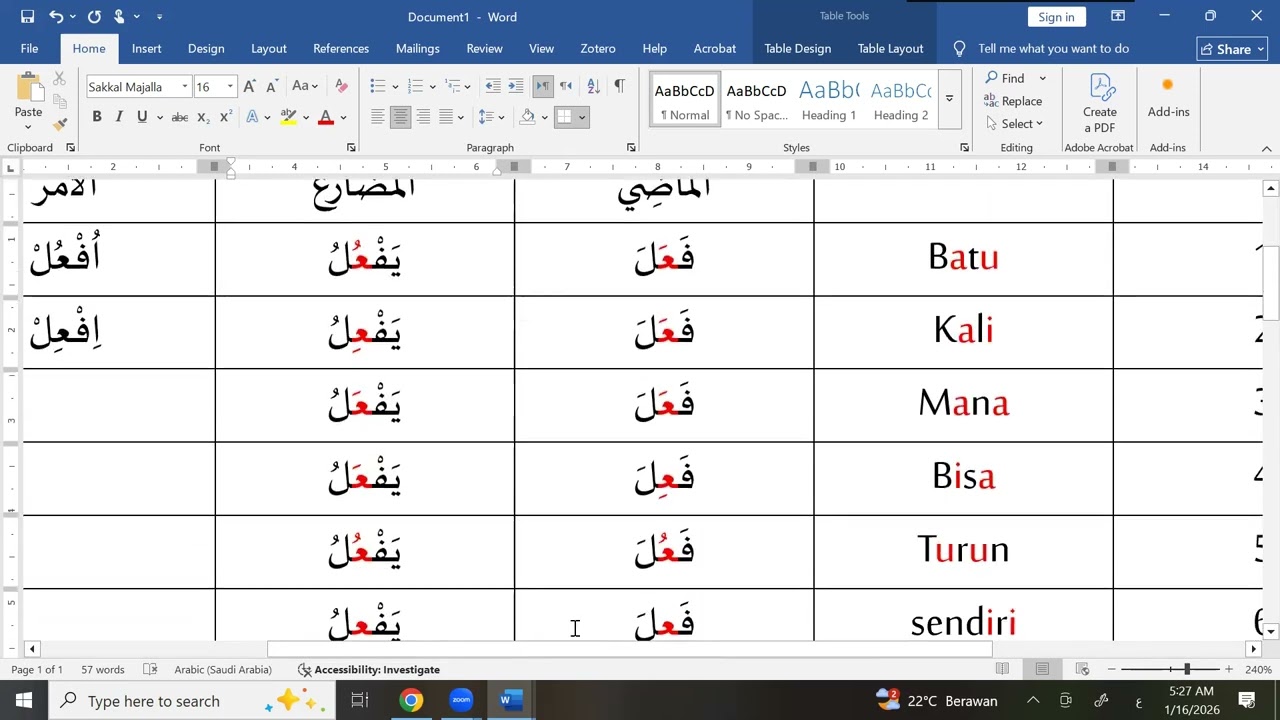Open the File tab
The image size is (1280, 720).
(29, 48)
